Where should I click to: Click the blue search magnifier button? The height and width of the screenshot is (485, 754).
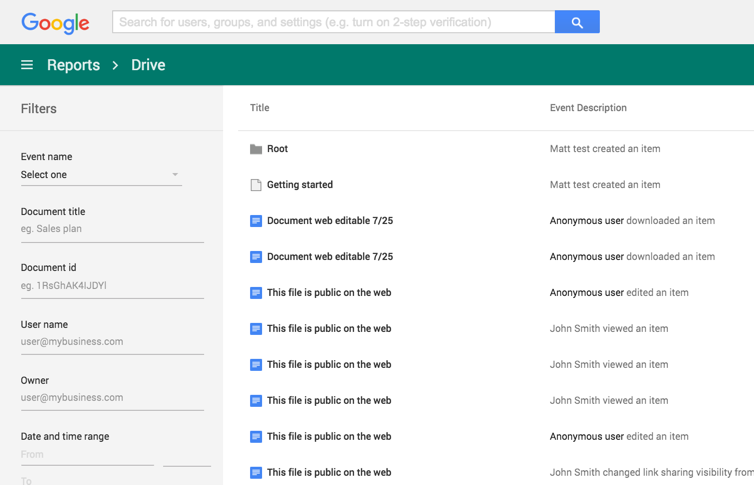pyautogui.click(x=577, y=22)
